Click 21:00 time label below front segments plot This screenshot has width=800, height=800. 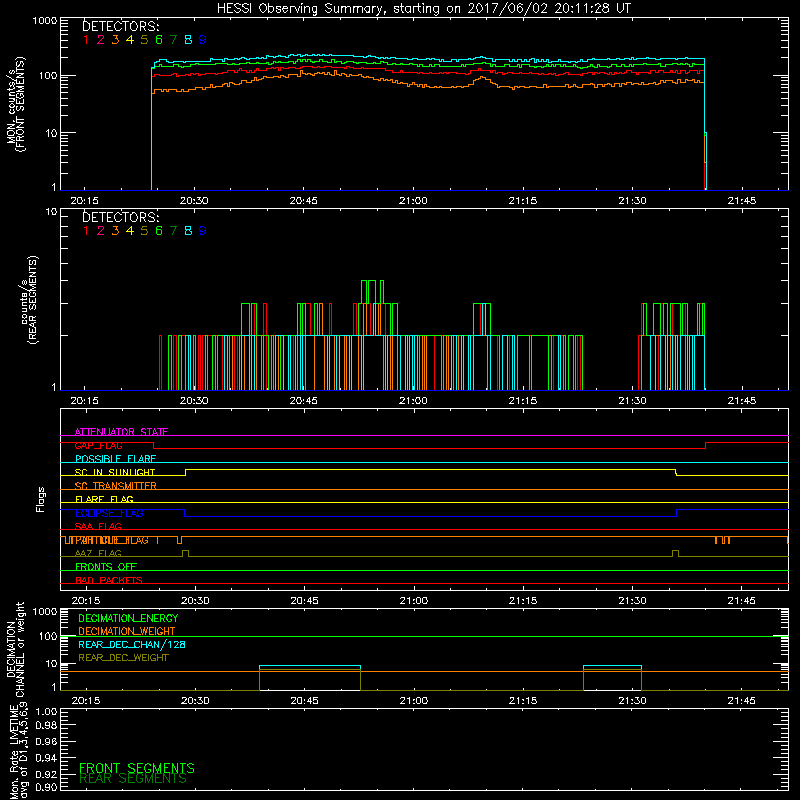click(413, 201)
